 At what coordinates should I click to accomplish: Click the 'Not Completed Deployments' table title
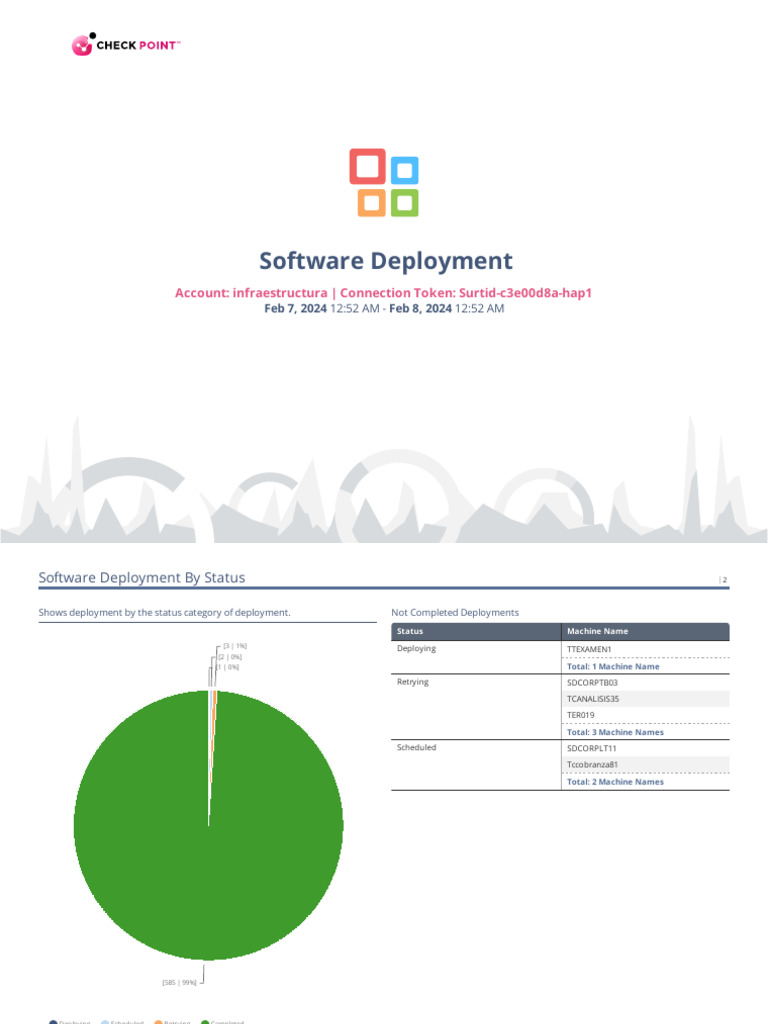click(455, 613)
